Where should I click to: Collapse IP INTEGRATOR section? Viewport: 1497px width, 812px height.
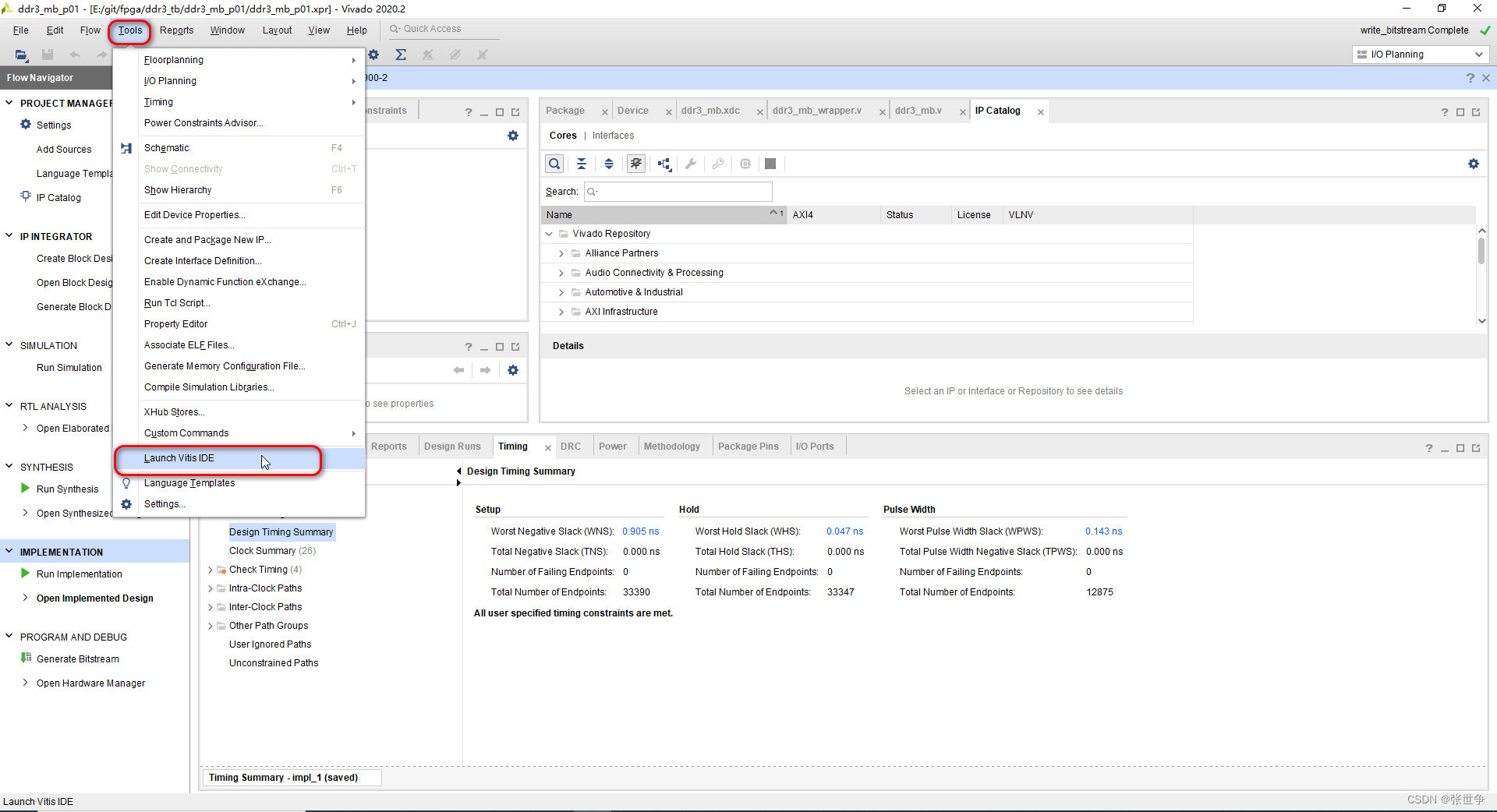point(9,236)
